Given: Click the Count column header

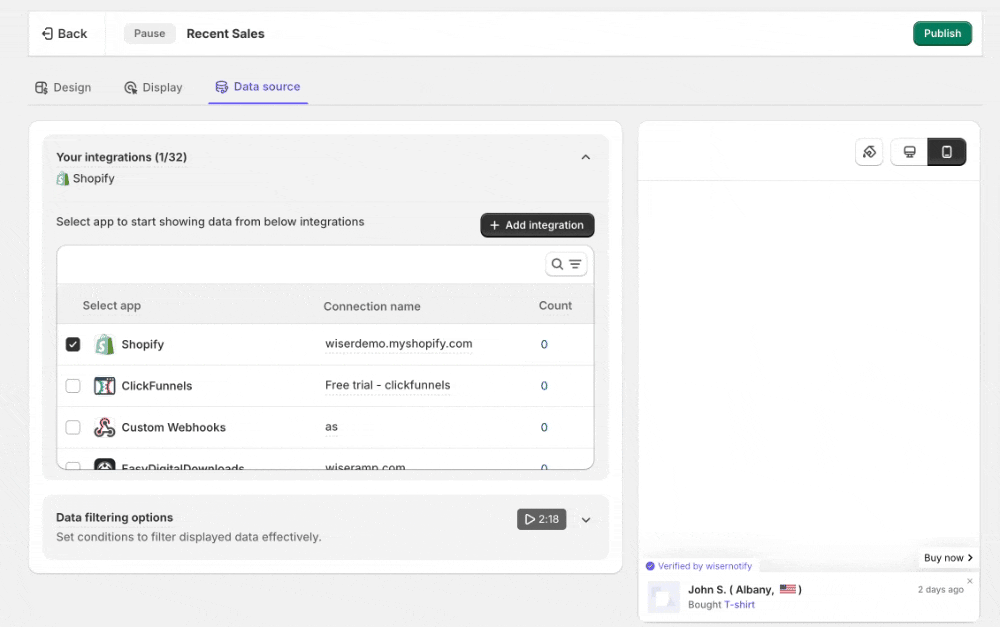Looking at the screenshot, I should [555, 306].
